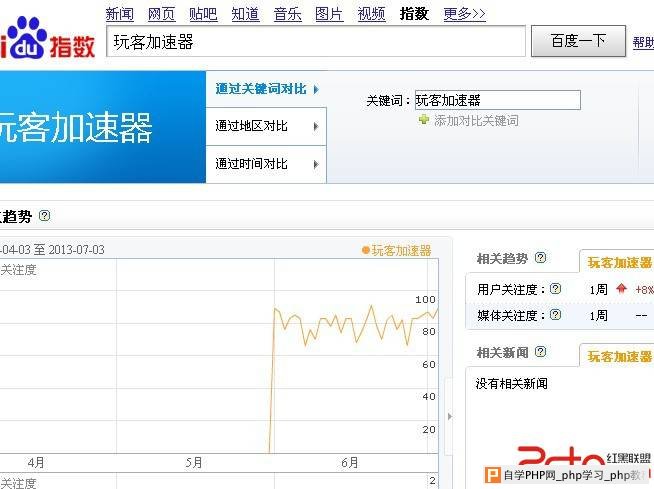The width and height of the screenshot is (654, 489).
Task: Open the 知道 navigation link
Action: [245, 14]
